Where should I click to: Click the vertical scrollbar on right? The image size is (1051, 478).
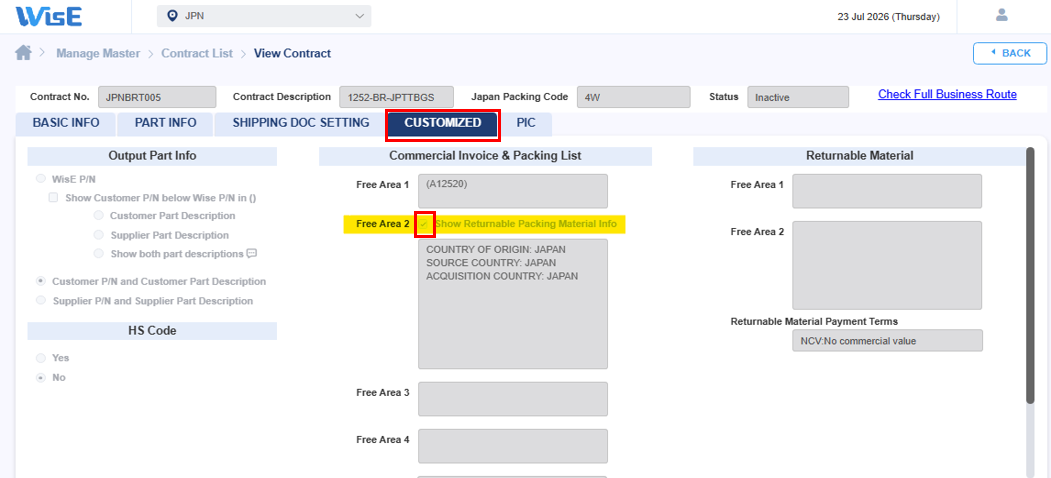[1030, 275]
